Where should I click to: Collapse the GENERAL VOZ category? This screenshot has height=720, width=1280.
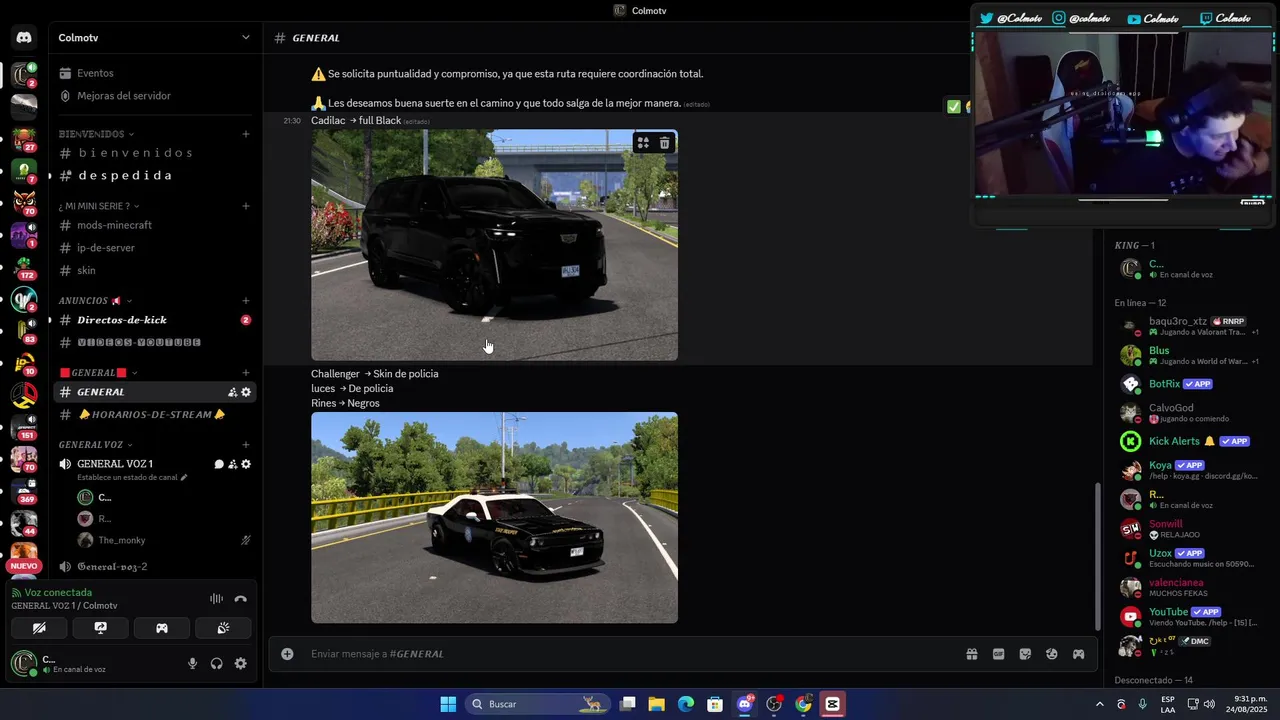click(x=96, y=444)
